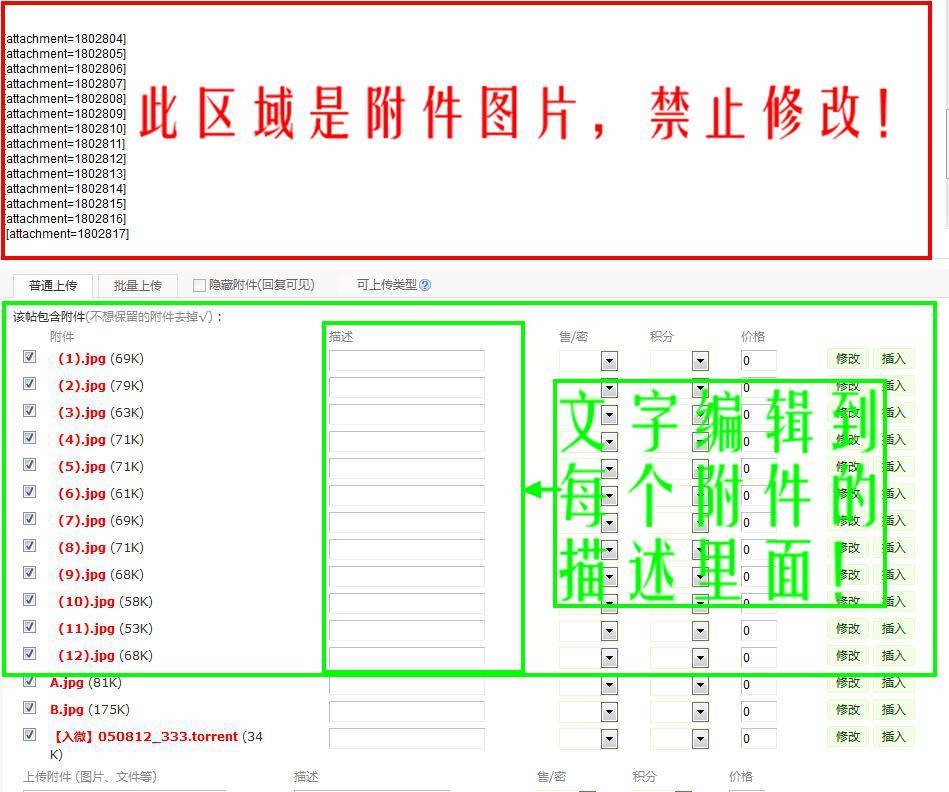Focus the 描述 field for (12).jpg
The width and height of the screenshot is (949, 792).
pos(407,658)
